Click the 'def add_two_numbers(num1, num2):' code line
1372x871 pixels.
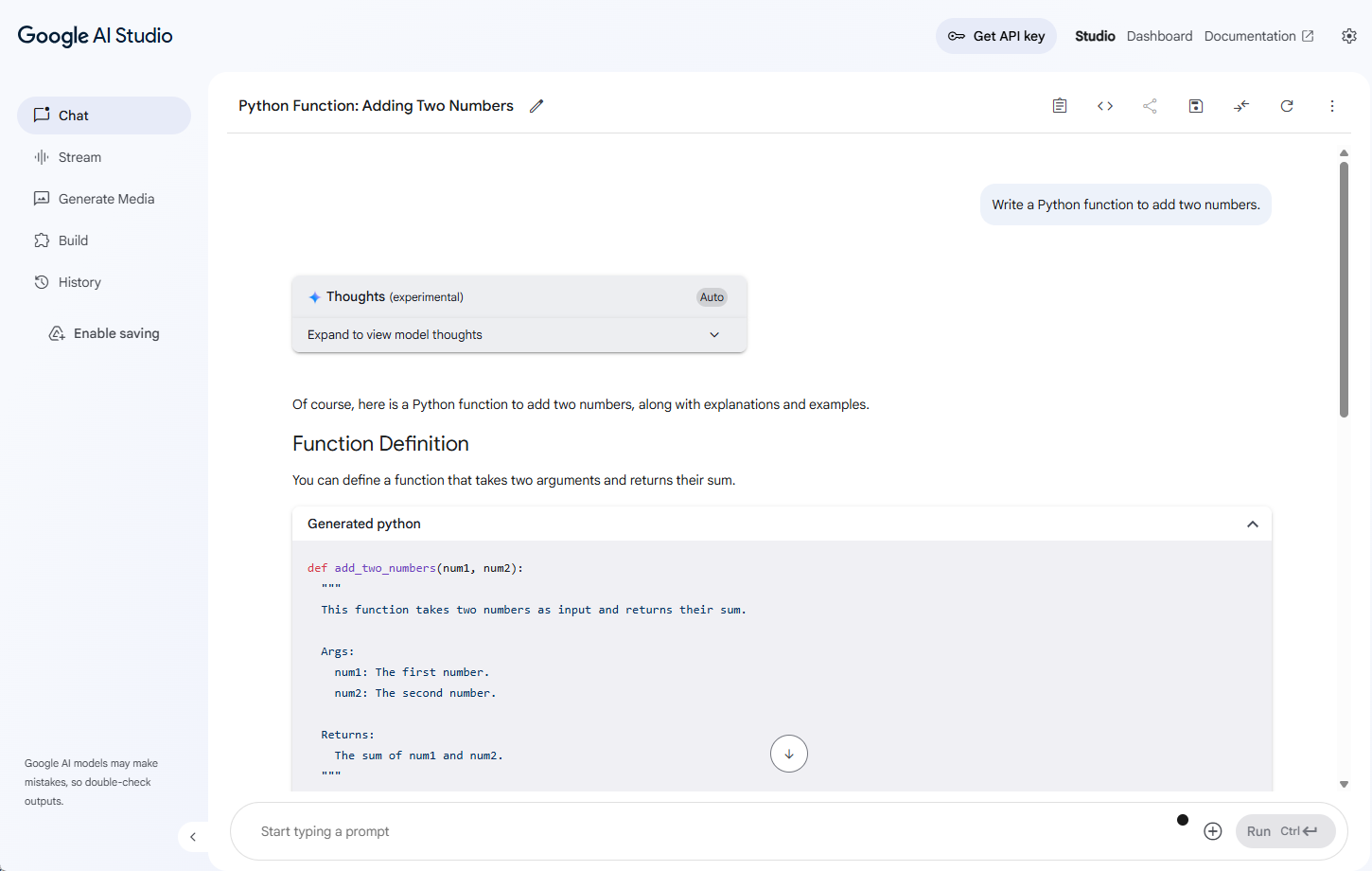(415, 568)
